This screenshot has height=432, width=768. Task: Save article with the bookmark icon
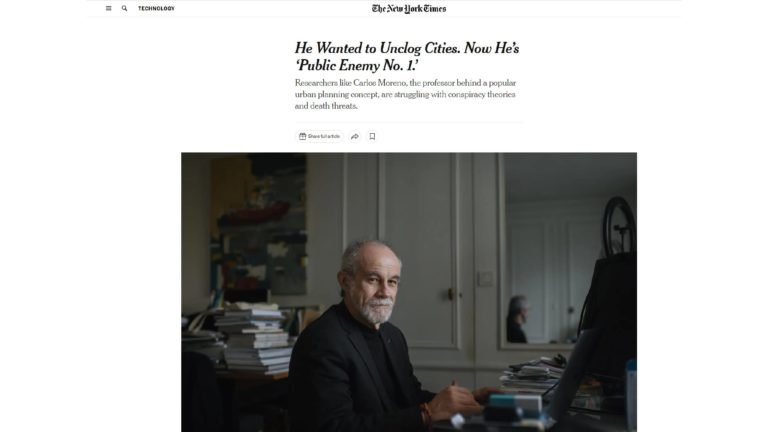coord(372,136)
